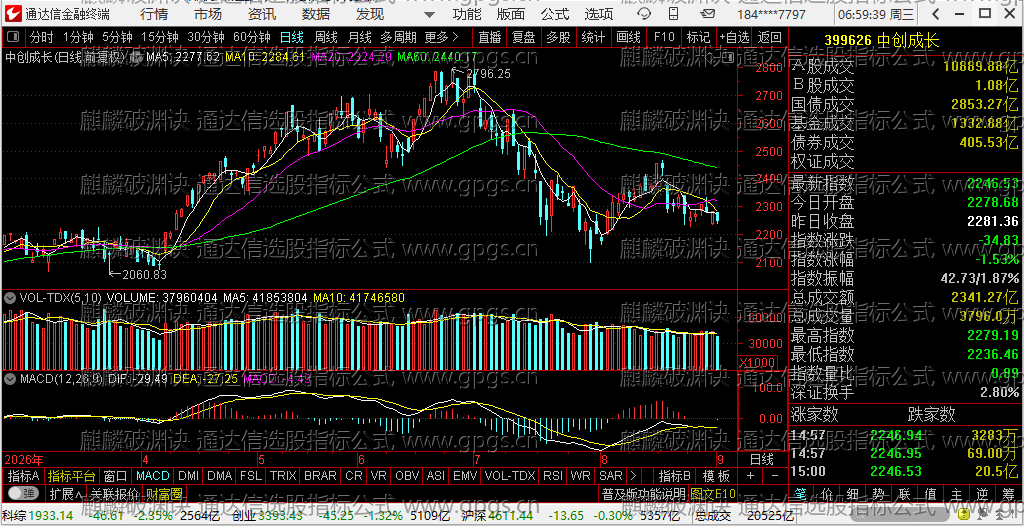
Task: Click the 多股 multi-stock button
Action: click(x=559, y=37)
